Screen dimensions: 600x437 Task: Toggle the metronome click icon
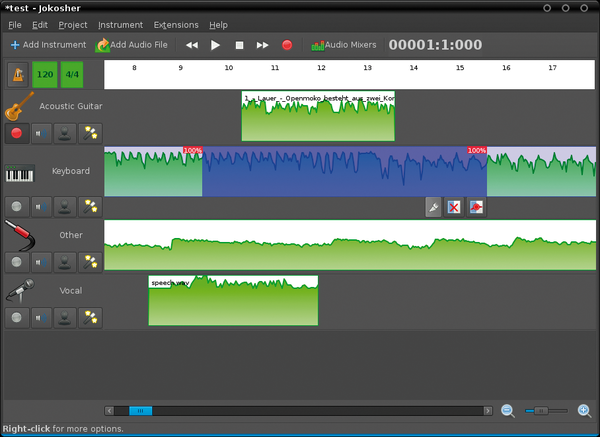click(x=18, y=74)
